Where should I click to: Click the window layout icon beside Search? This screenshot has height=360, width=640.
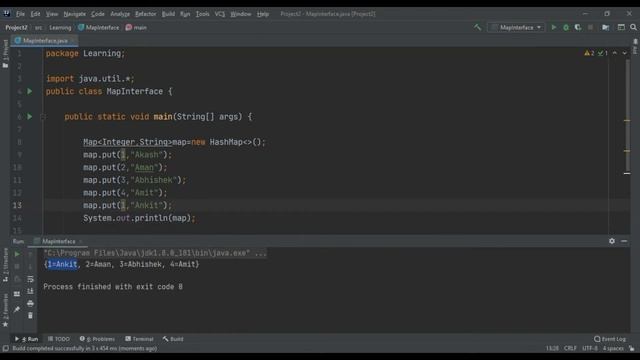click(621, 27)
